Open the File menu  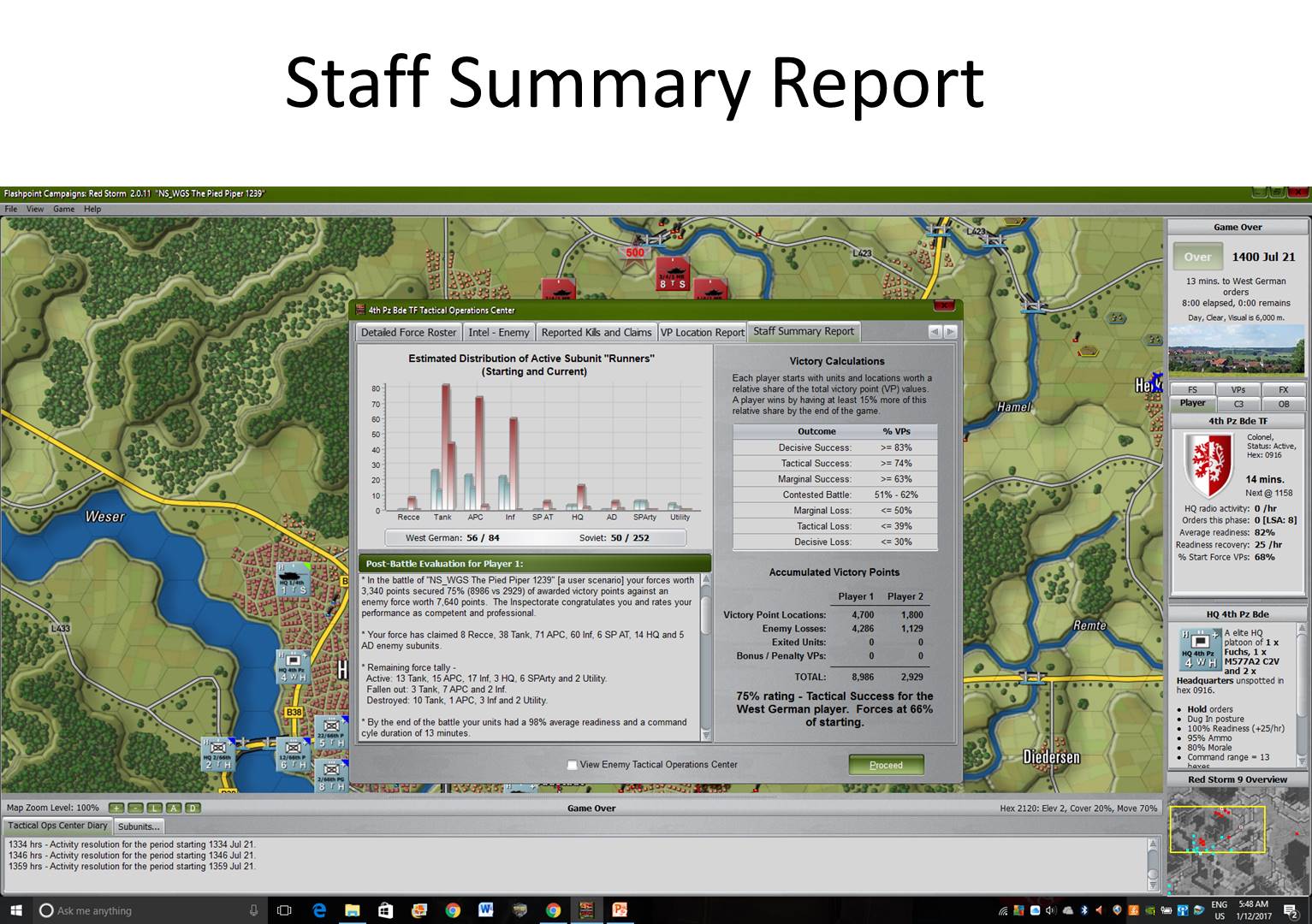pos(11,209)
